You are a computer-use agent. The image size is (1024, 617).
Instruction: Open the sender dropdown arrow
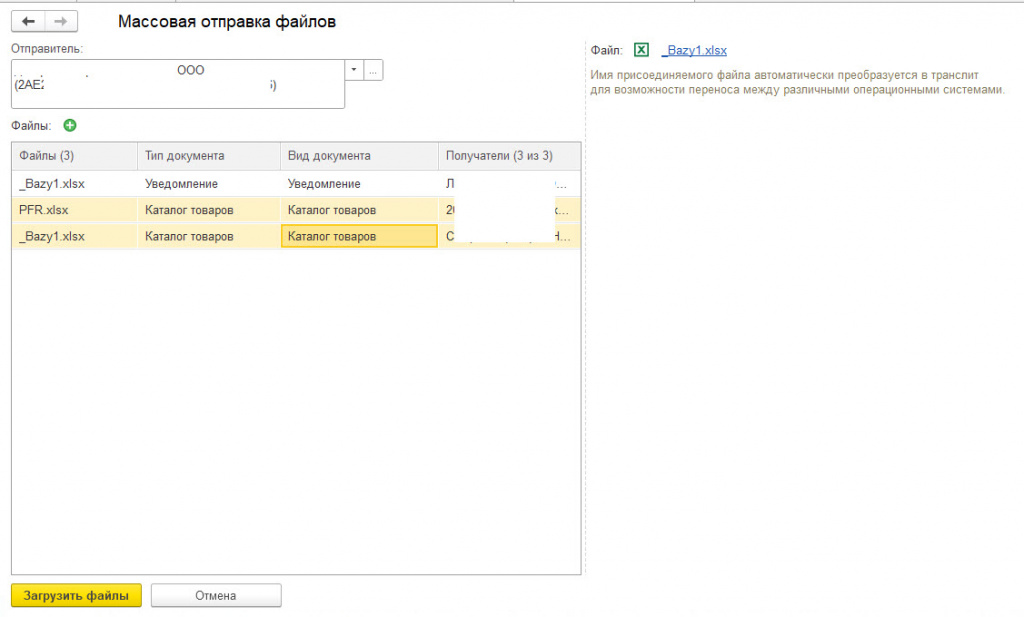(x=354, y=70)
